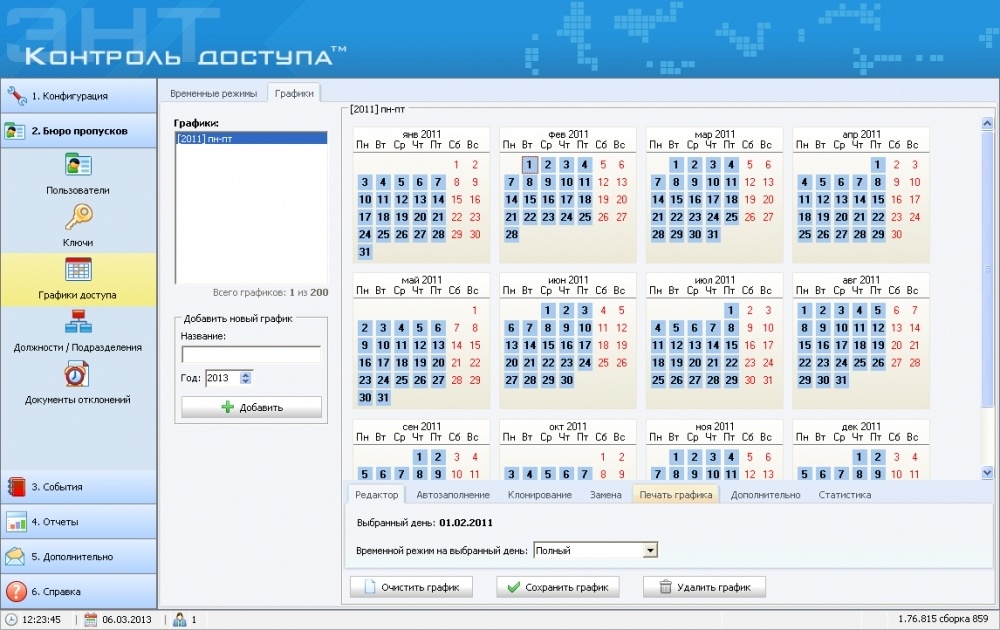Click the Год year spinner arrows
Screen dimensions: 1000x630
pyautogui.click(x=246, y=378)
